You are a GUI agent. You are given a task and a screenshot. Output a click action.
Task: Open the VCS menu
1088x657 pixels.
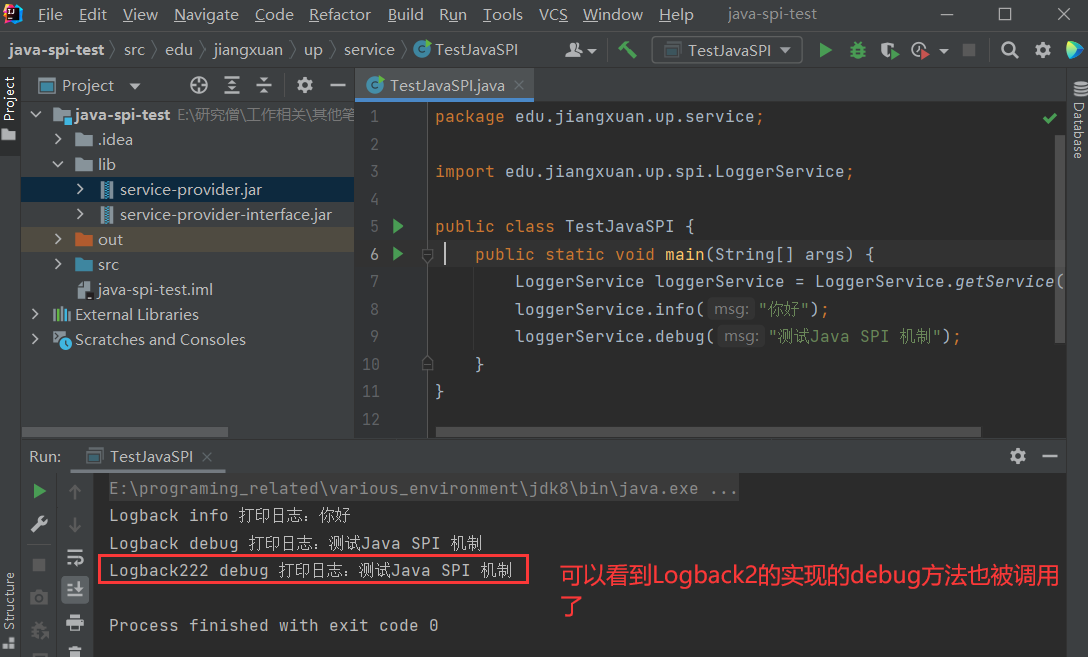pos(553,14)
